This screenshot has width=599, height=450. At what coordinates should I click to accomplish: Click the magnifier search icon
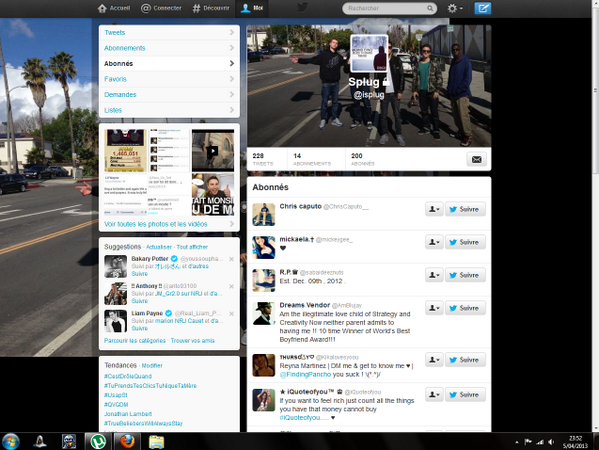tap(430, 8)
